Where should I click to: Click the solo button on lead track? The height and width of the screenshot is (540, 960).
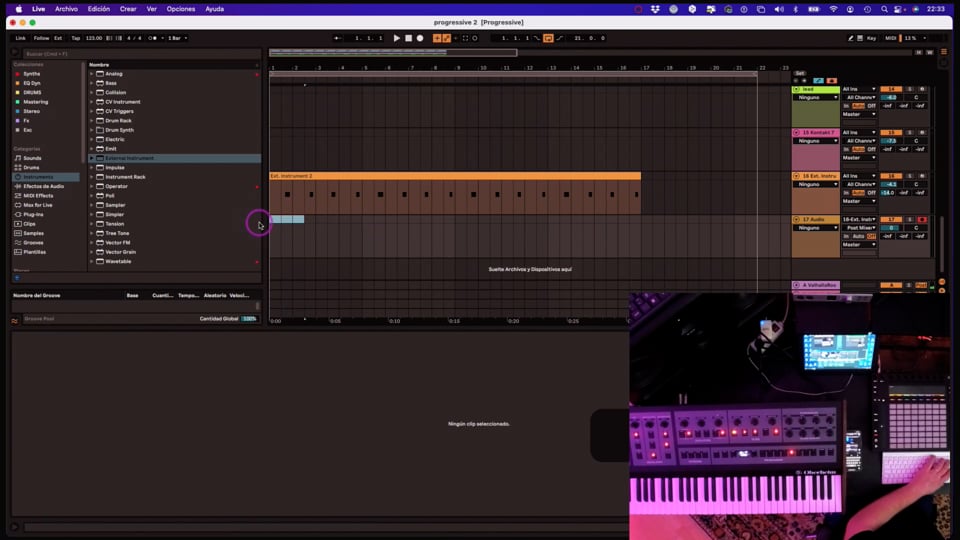[x=910, y=89]
